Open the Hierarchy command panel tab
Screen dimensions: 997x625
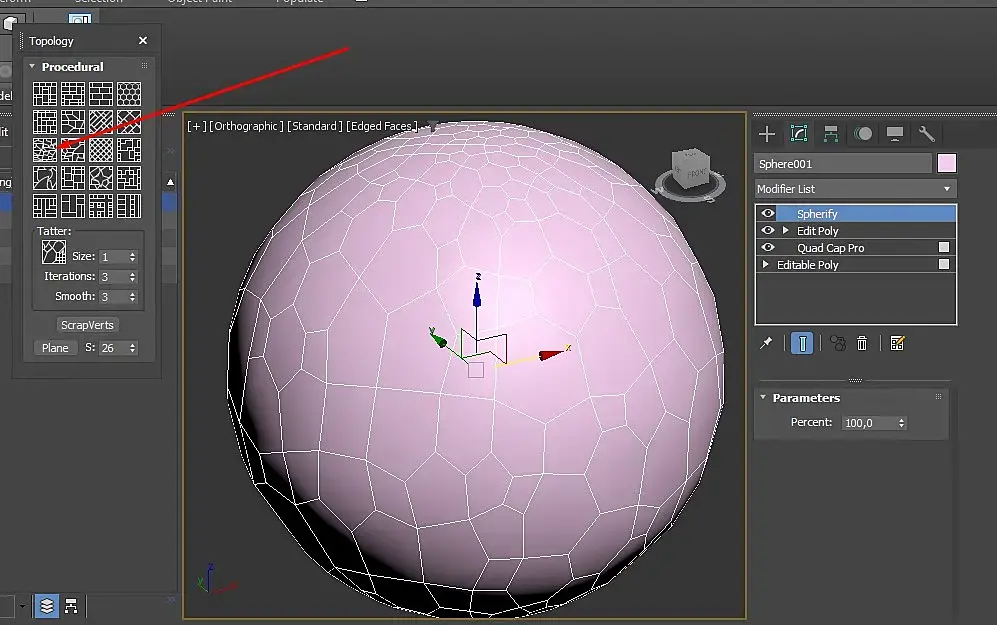[830, 134]
